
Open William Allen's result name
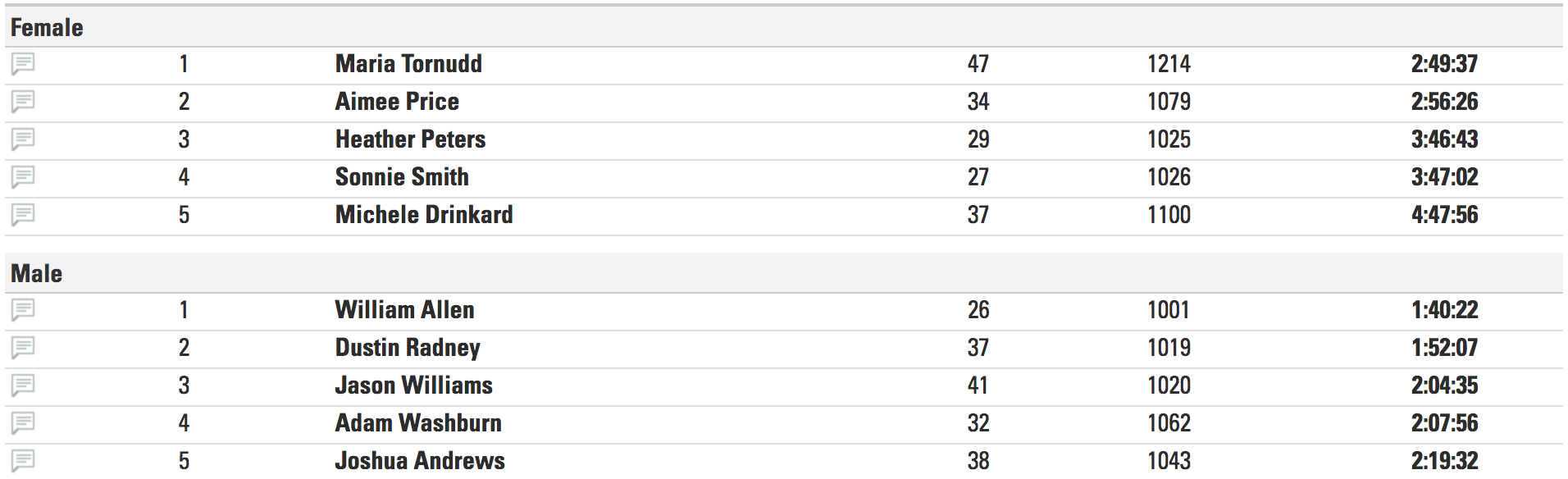[405, 310]
